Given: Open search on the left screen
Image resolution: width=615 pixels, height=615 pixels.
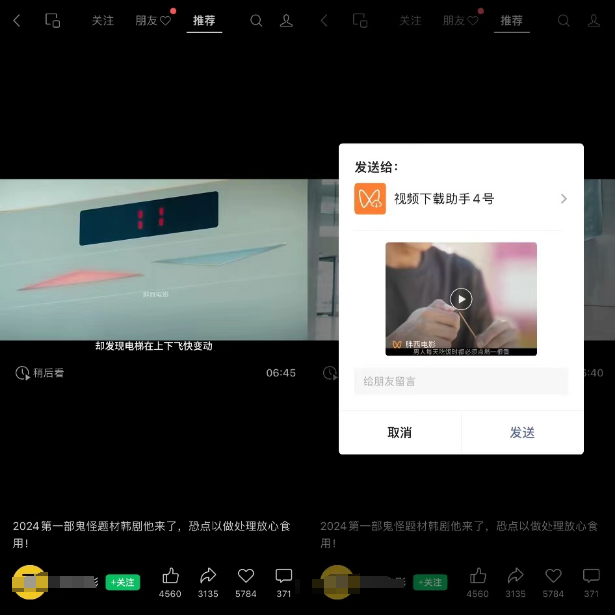Looking at the screenshot, I should tap(256, 20).
